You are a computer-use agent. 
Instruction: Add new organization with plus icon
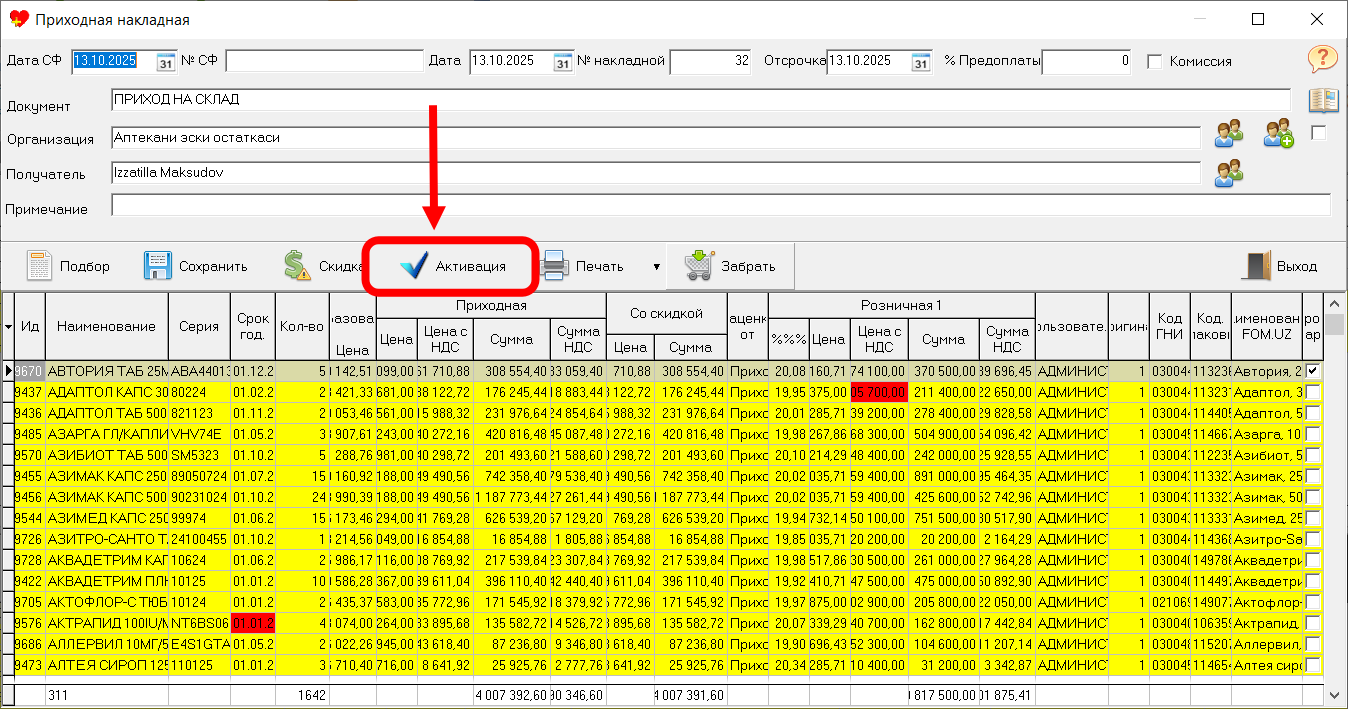pos(1278,133)
